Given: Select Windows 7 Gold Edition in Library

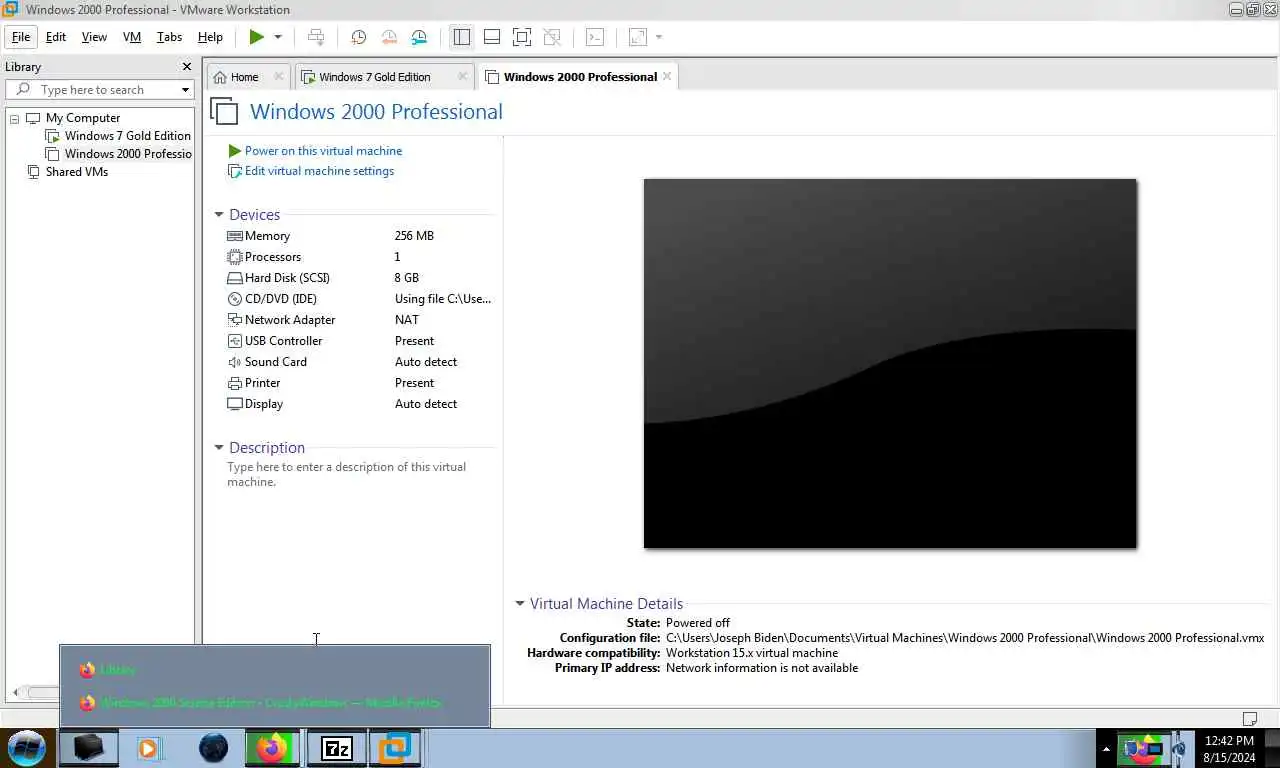Looking at the screenshot, I should tap(118, 136).
